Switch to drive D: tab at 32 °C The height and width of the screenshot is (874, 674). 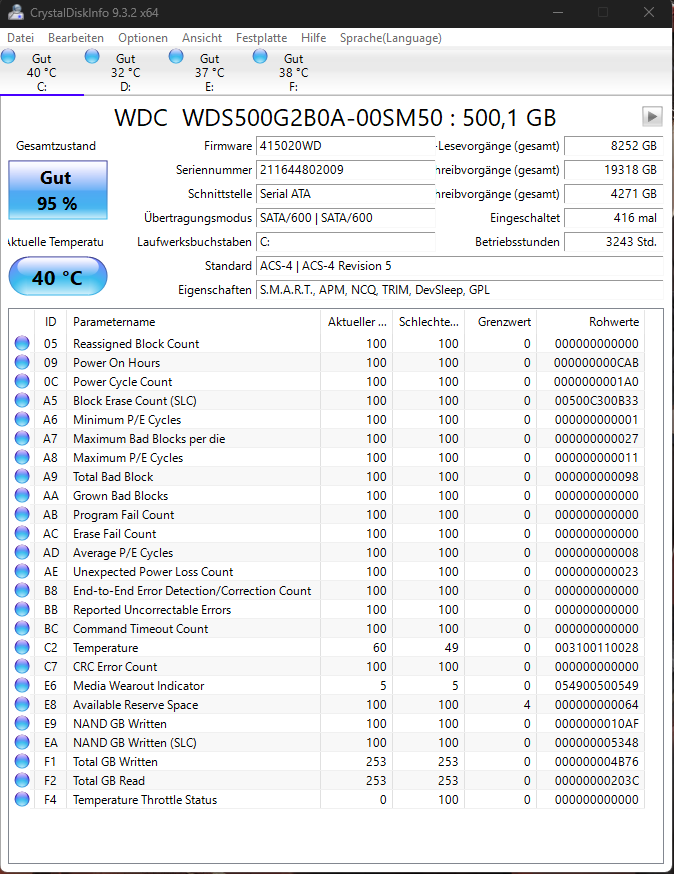point(126,72)
